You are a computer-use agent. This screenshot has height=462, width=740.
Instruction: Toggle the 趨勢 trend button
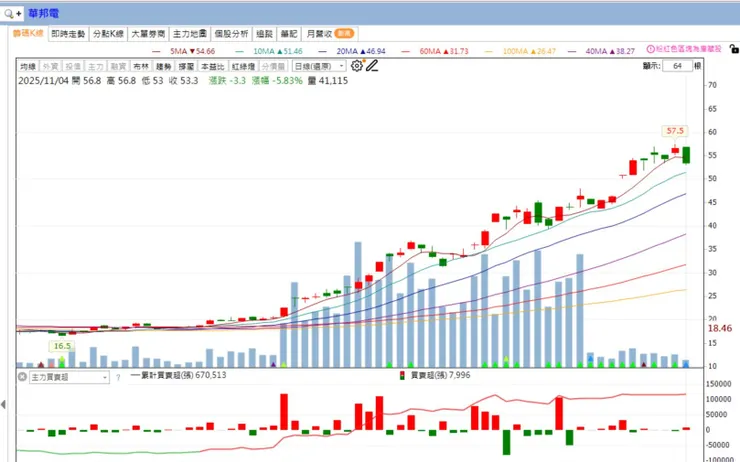tap(164, 67)
